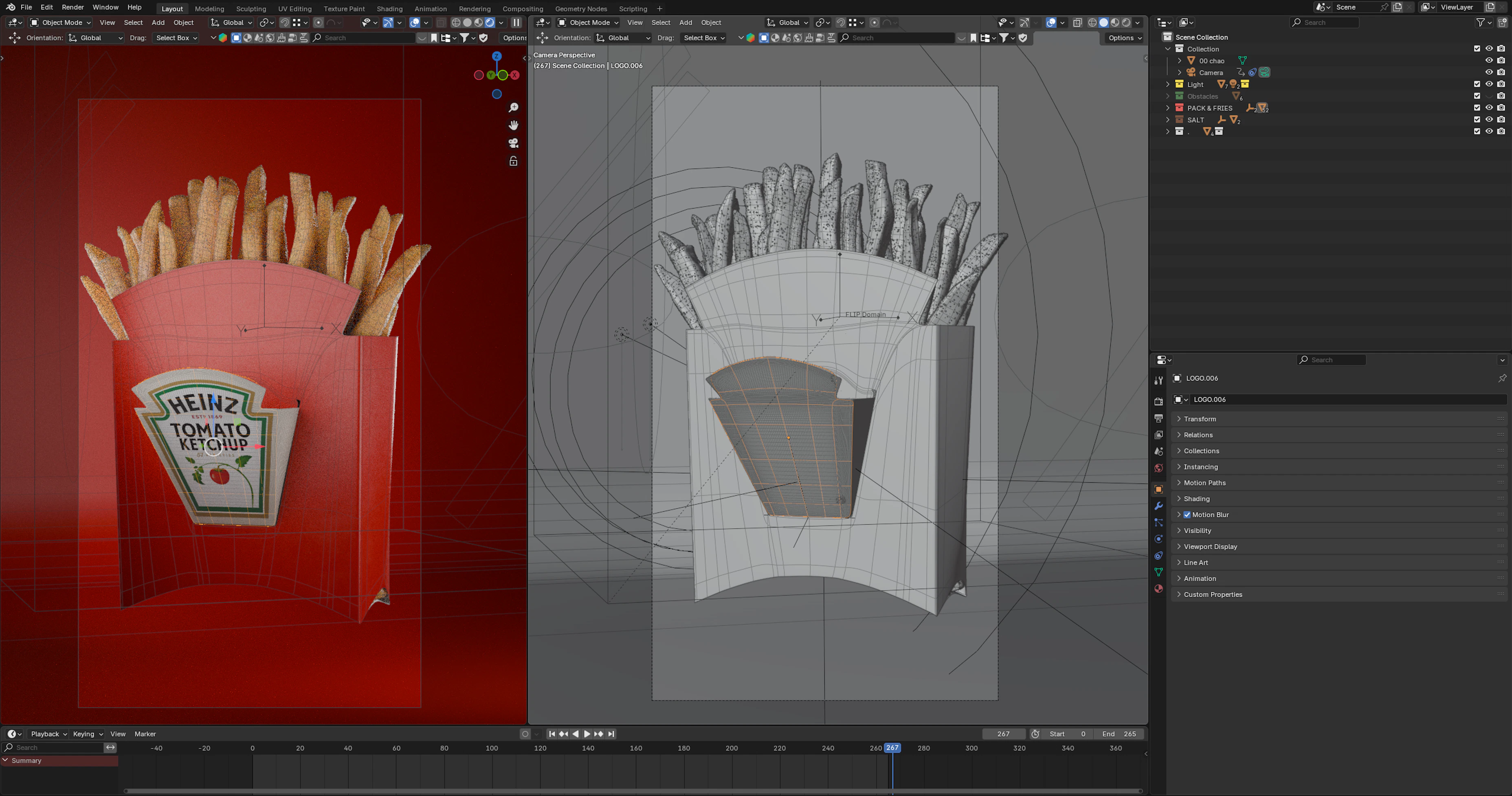
Task: Toggle snapping magnet in right viewport
Action: point(841,22)
